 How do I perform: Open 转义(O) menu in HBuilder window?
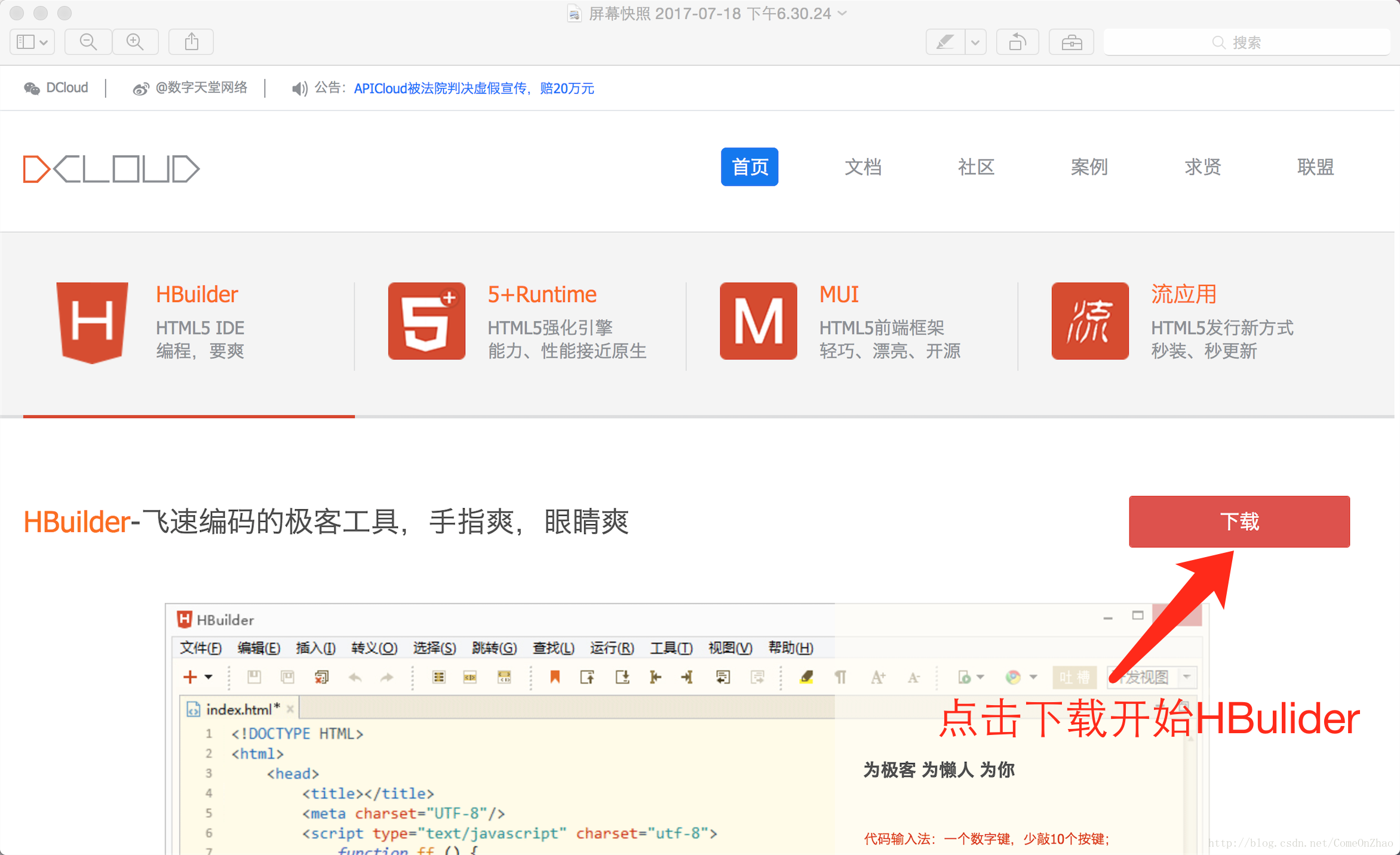(374, 648)
